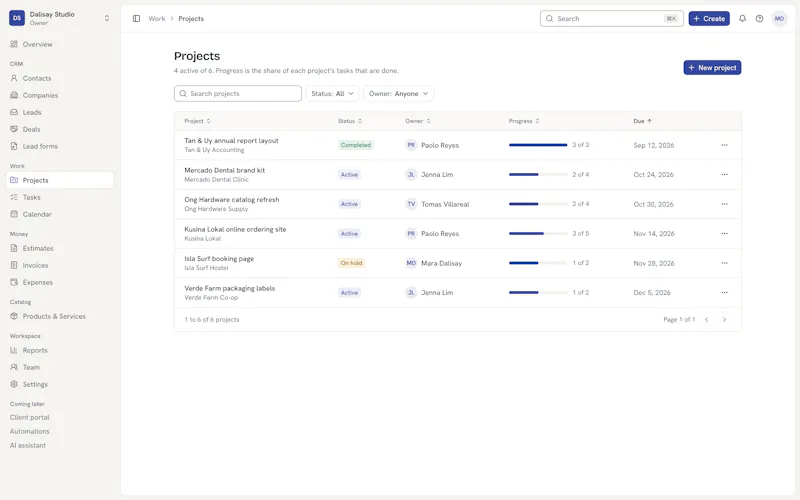Screen dimensions: 800x500
Task: Click the Verde Farm Co-op company name
Action: (x=211, y=297)
